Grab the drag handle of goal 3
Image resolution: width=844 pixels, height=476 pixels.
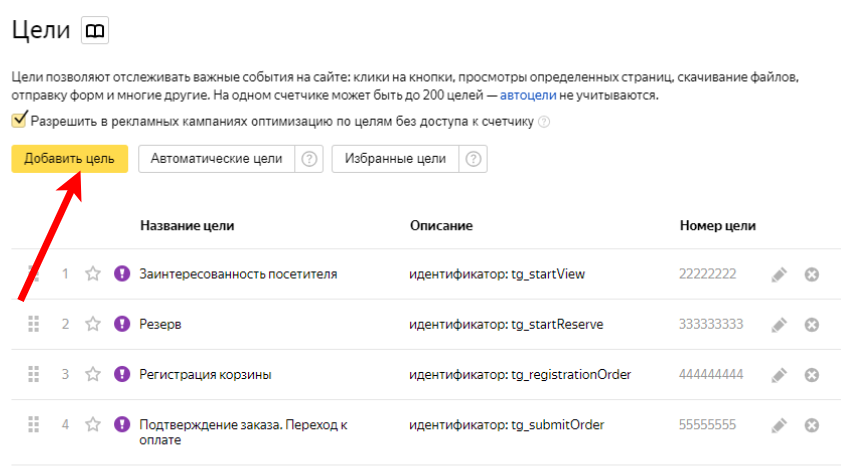pyautogui.click(x=33, y=374)
